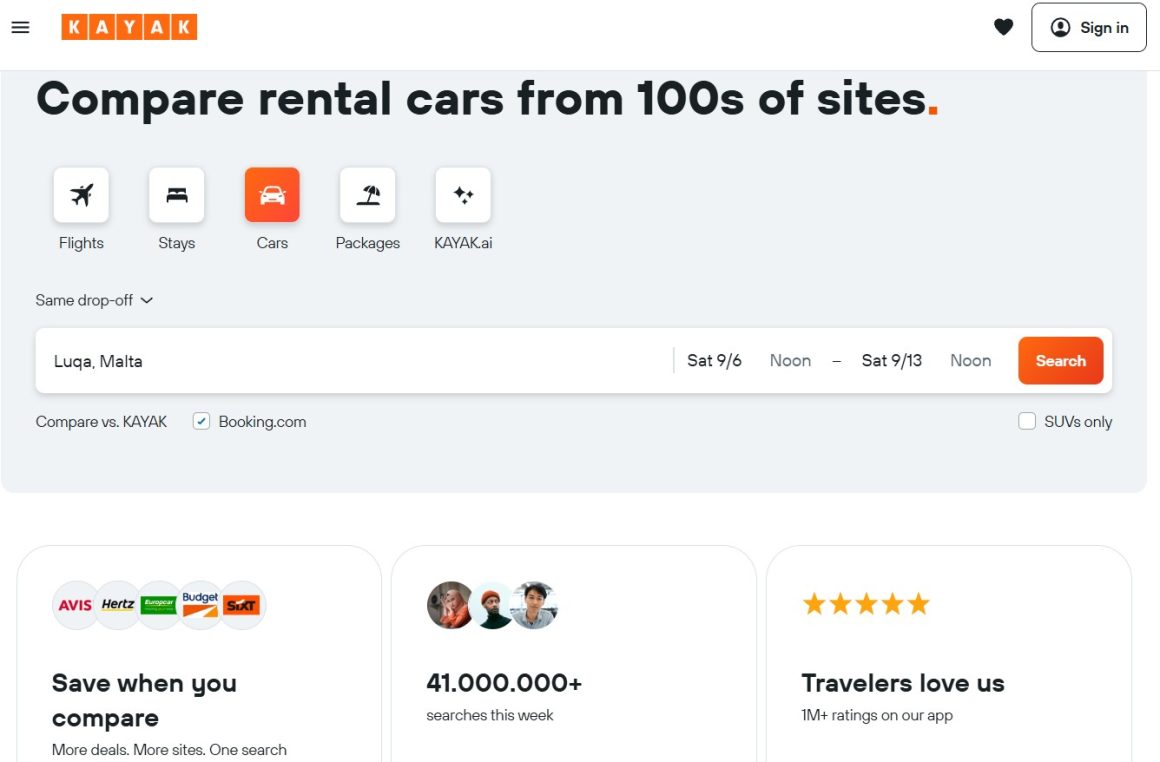Select the Flights search icon
Screen dimensions: 1160x762
tap(81, 194)
